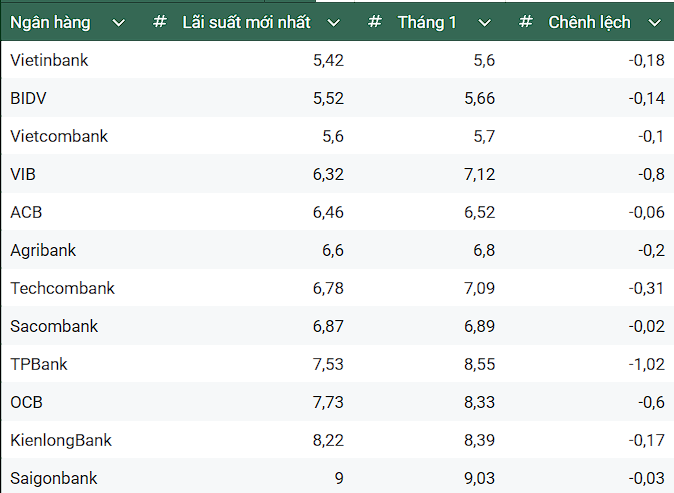
Task: Expand the Chênh lệch column dropdown arrow
Action: (654, 23)
